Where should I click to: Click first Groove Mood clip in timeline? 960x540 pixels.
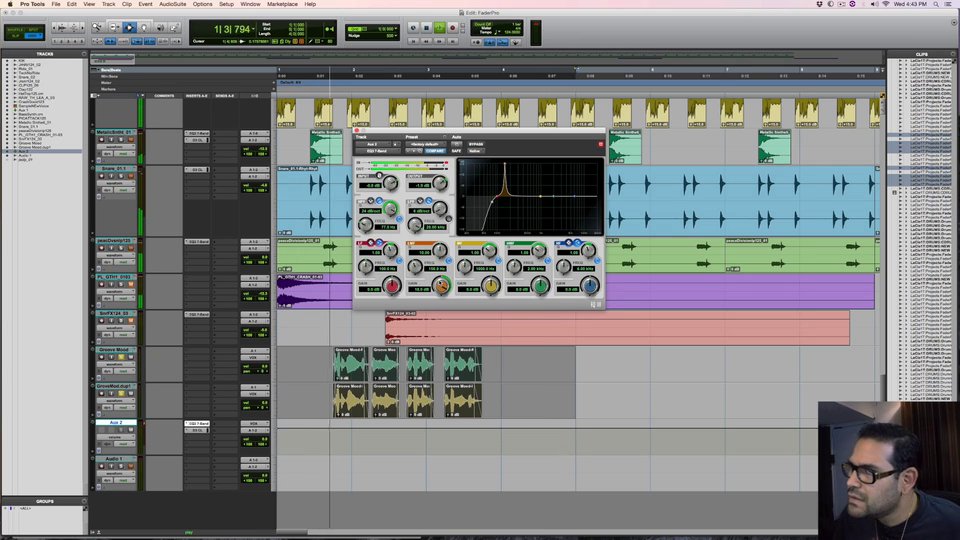click(350, 364)
